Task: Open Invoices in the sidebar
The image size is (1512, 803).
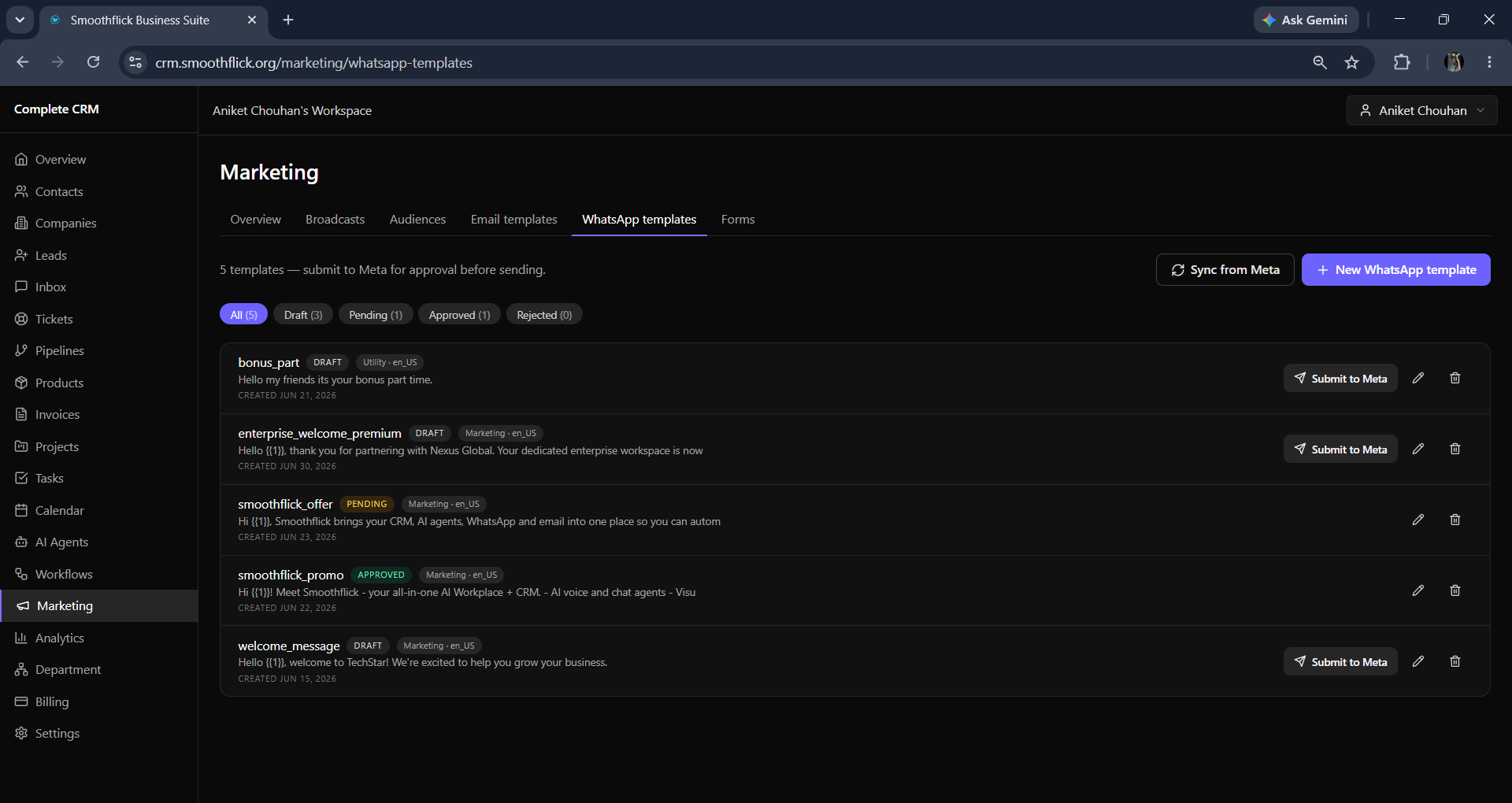Action: [98, 414]
